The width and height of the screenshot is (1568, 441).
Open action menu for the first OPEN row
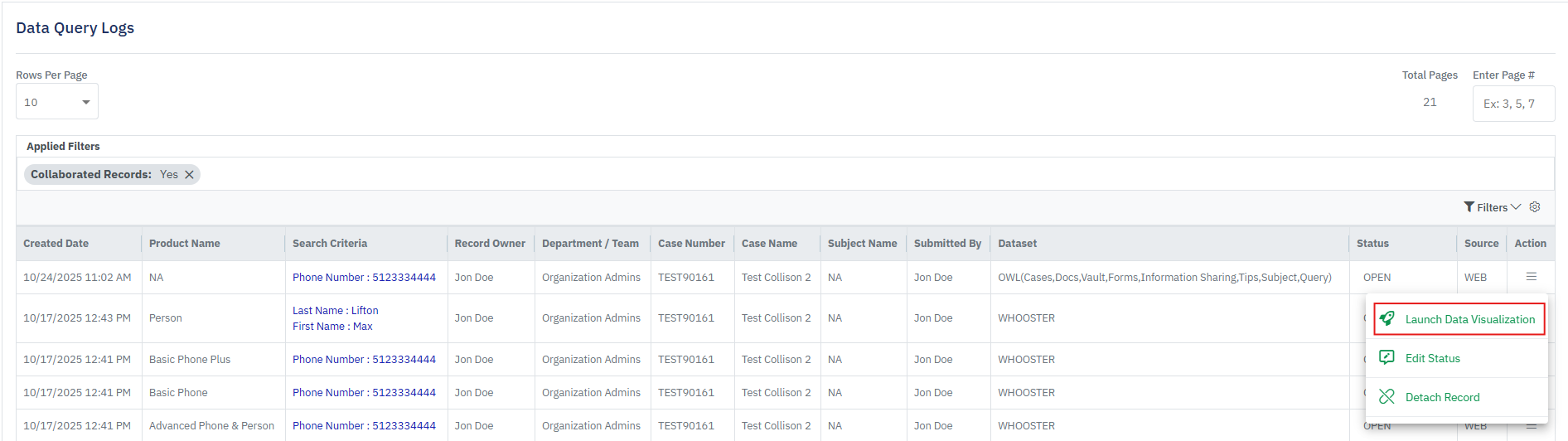tap(1531, 277)
